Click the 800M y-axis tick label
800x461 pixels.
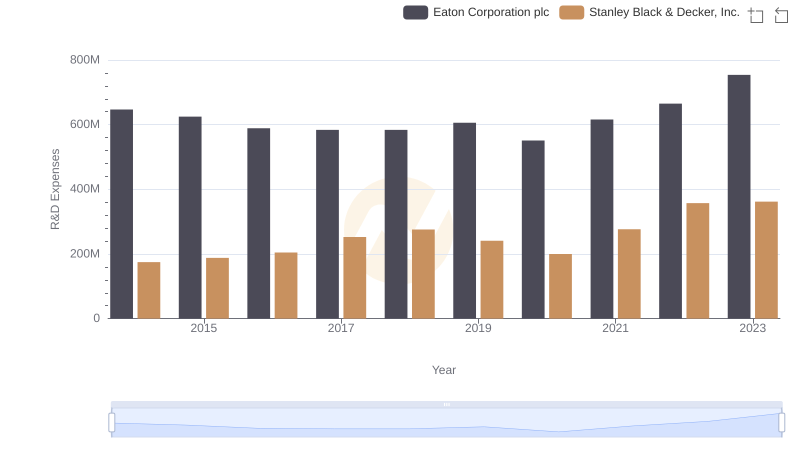(84, 60)
